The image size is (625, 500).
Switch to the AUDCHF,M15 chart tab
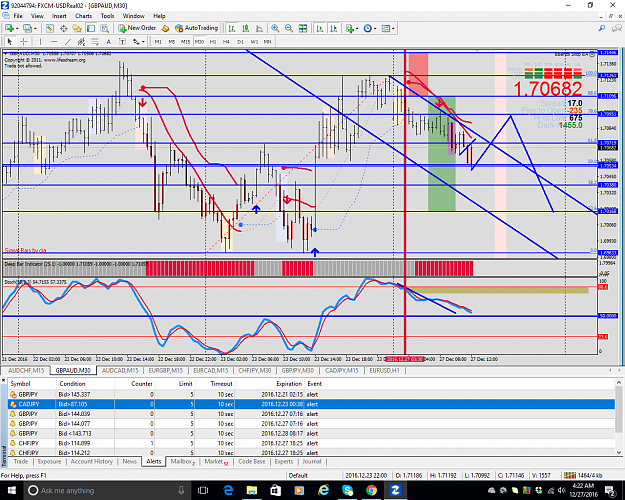pos(26,370)
